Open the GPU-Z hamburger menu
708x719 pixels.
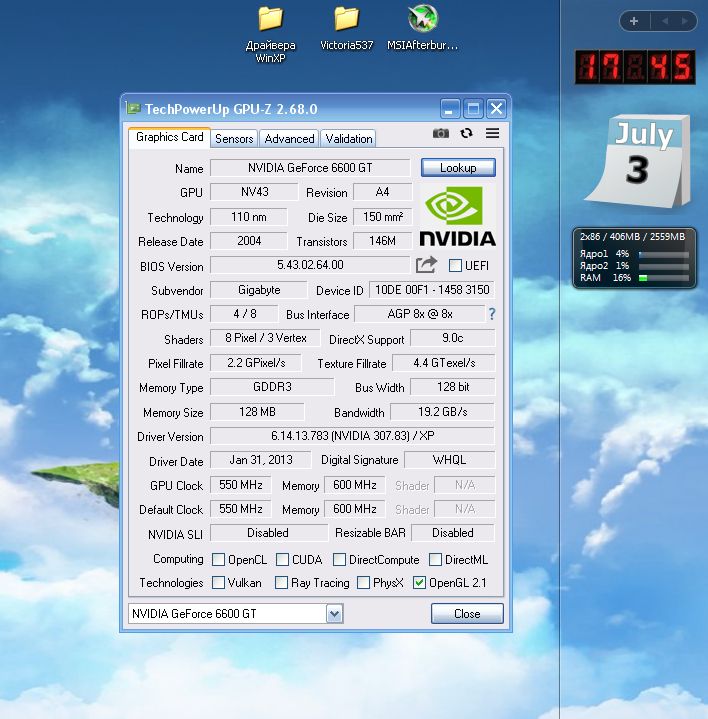click(x=492, y=133)
